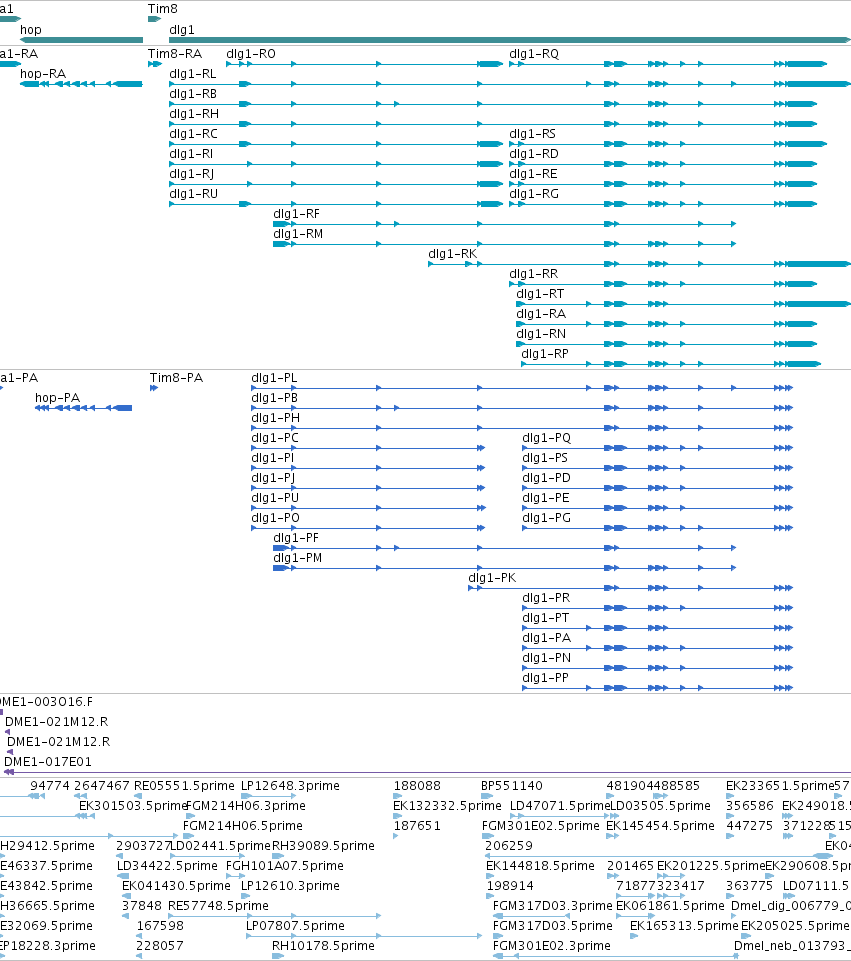Open the hop-RA transcript label
851x961 pixels.
(x=43, y=74)
